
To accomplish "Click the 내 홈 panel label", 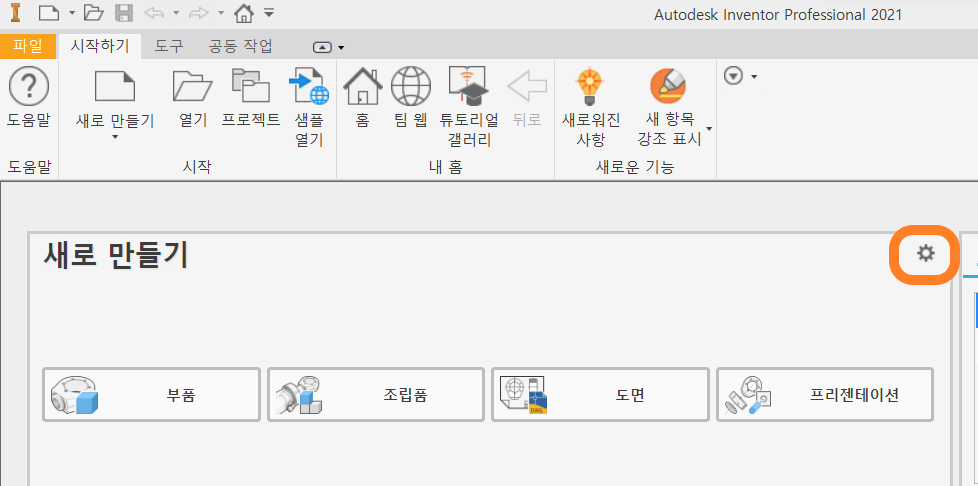I will click(x=445, y=167).
